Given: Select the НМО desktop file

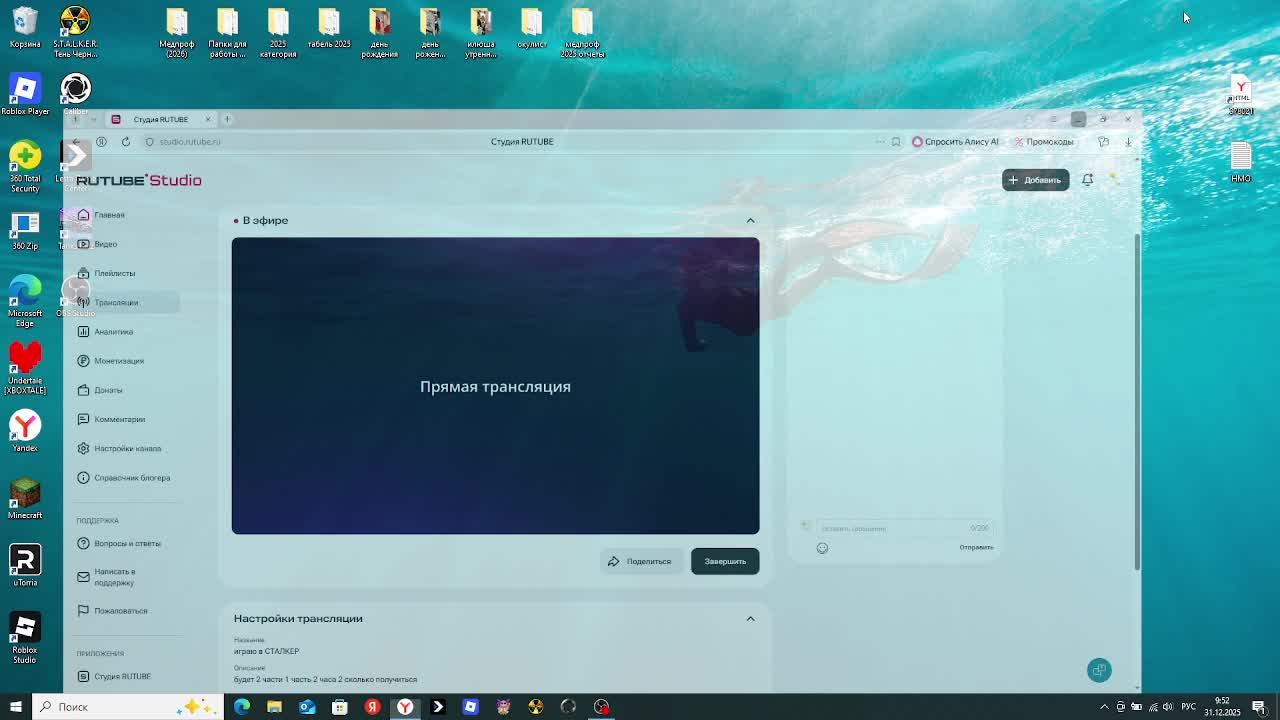Looking at the screenshot, I should point(1241,163).
